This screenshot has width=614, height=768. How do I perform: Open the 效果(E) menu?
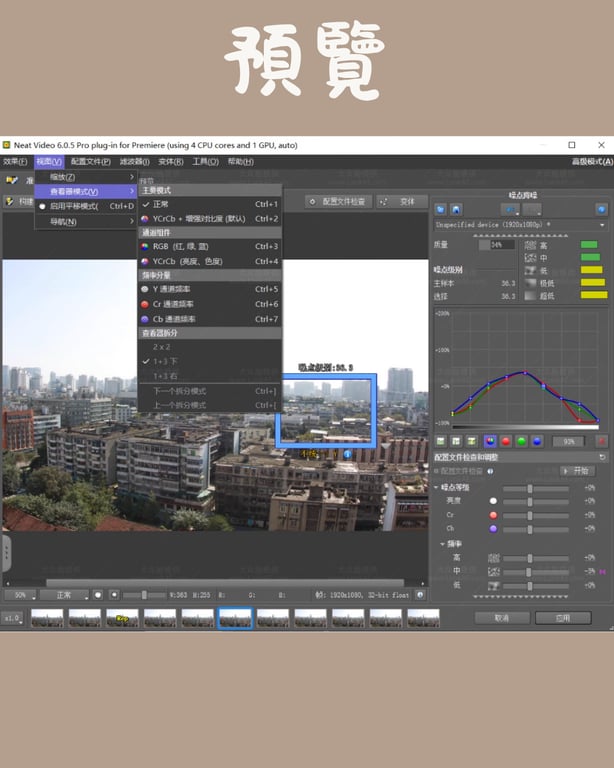pyautogui.click(x=15, y=162)
